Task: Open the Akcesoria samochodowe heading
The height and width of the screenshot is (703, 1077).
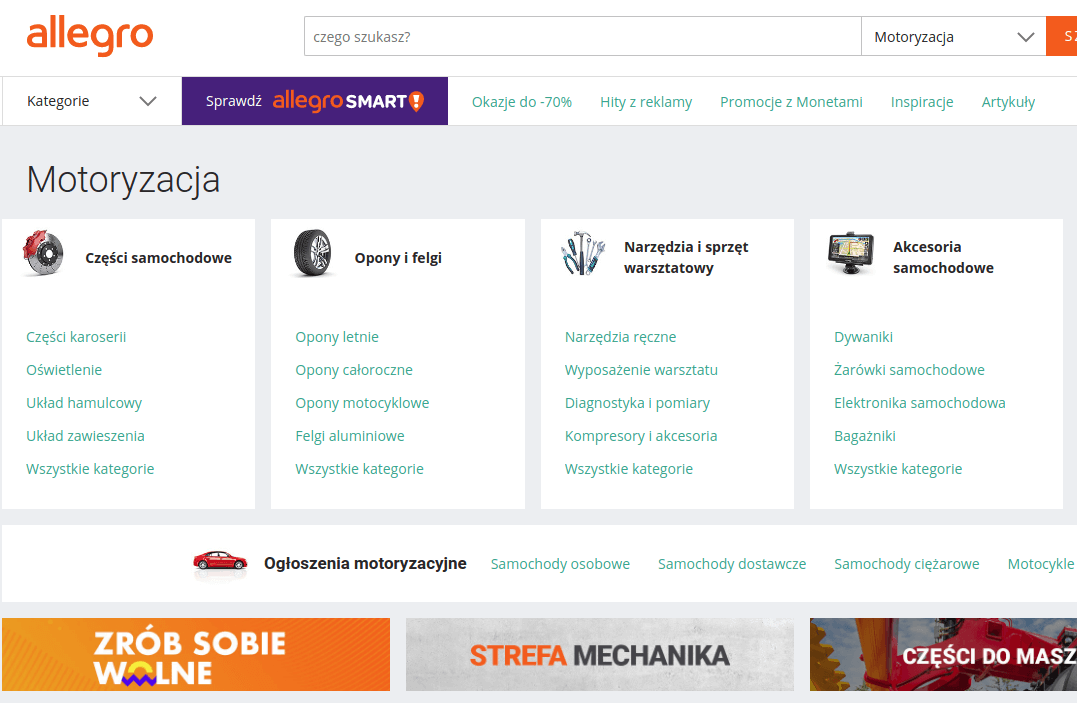Action: point(943,257)
